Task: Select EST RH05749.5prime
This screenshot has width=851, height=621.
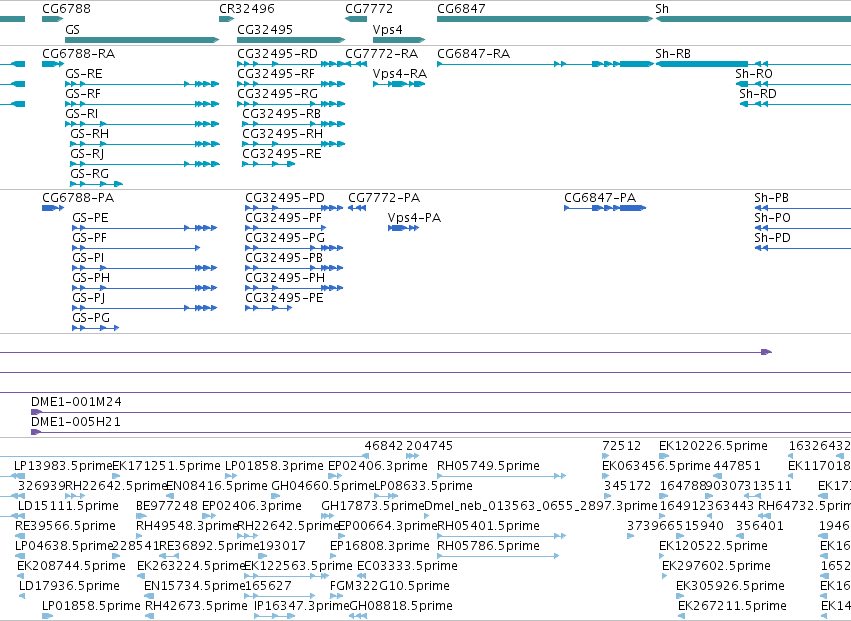Action: coord(488,466)
